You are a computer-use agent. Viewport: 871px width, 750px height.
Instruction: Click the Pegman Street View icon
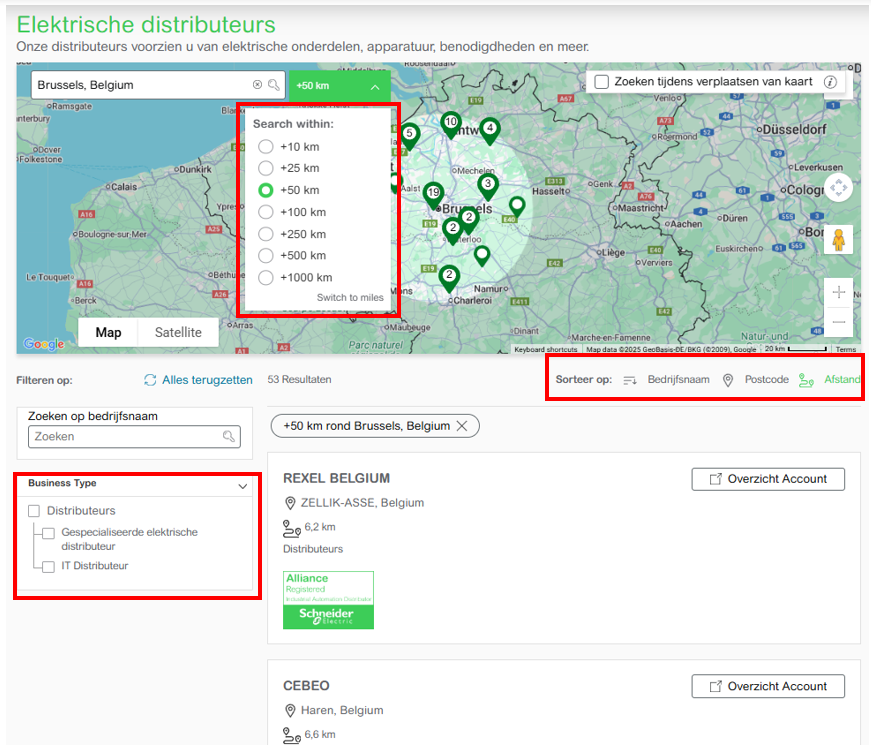838,240
